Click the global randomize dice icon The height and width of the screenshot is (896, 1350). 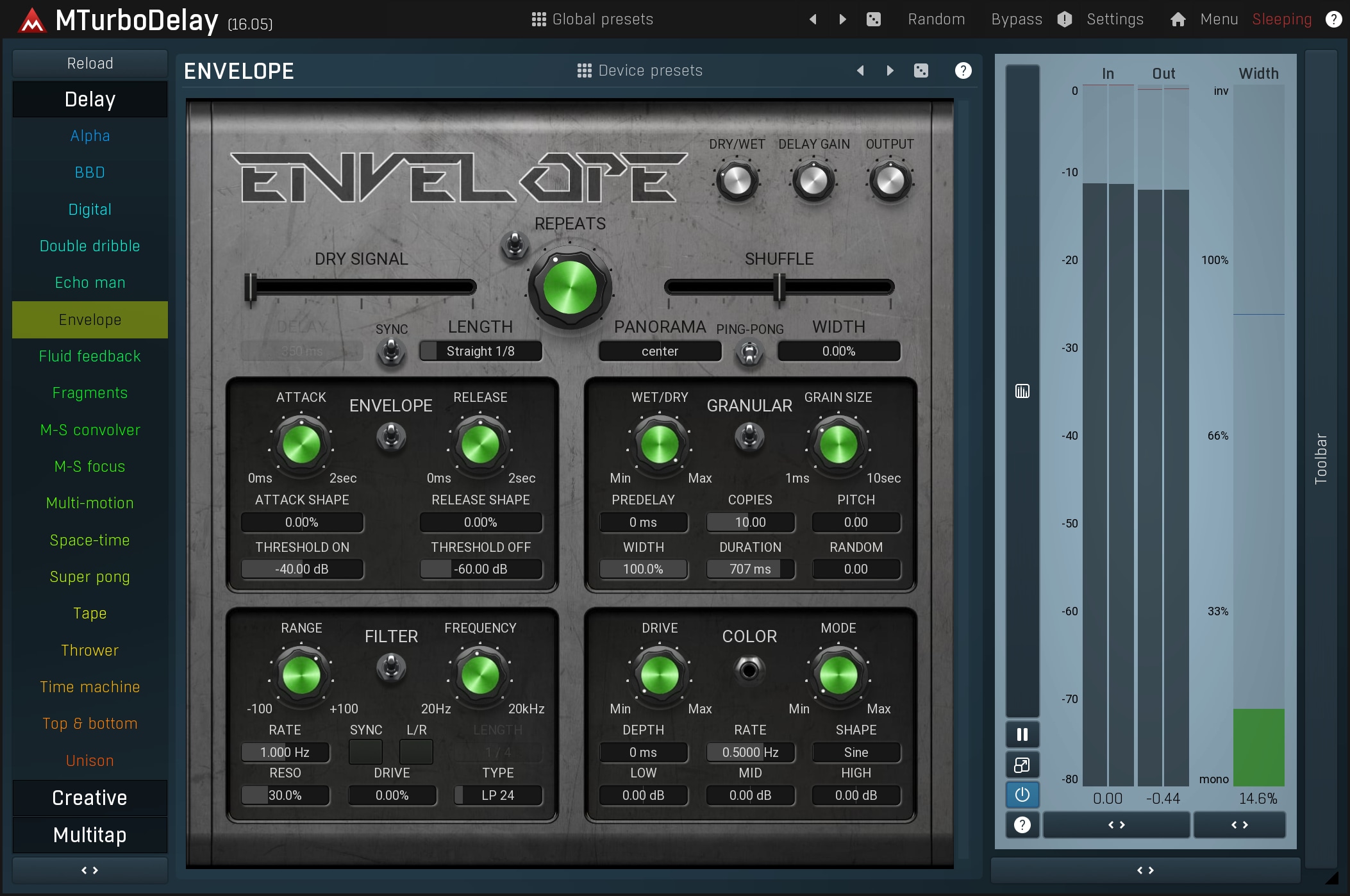coord(874,19)
